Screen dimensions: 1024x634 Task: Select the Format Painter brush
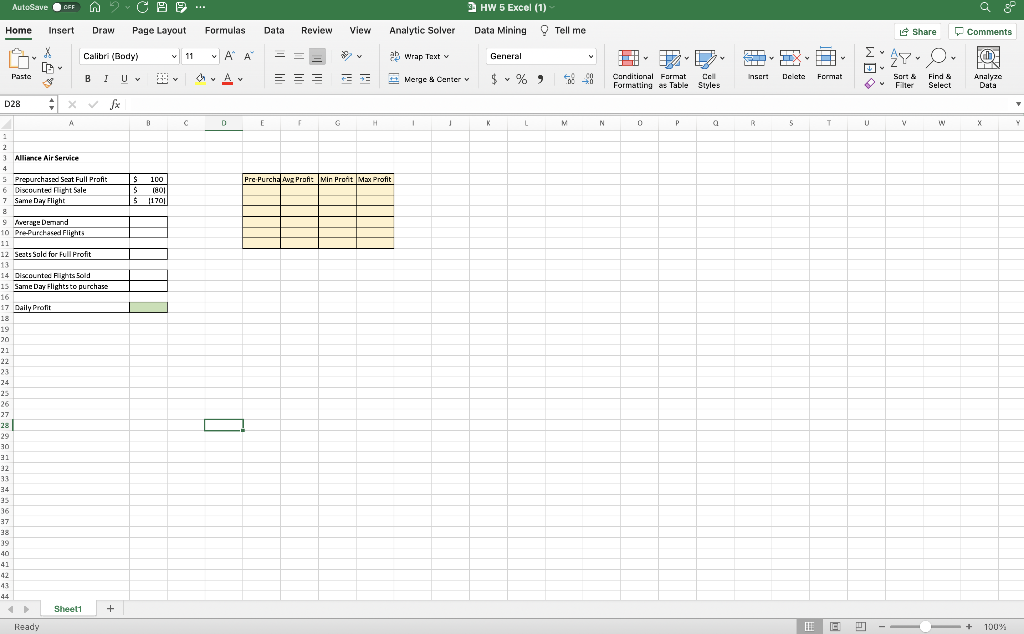point(48,82)
